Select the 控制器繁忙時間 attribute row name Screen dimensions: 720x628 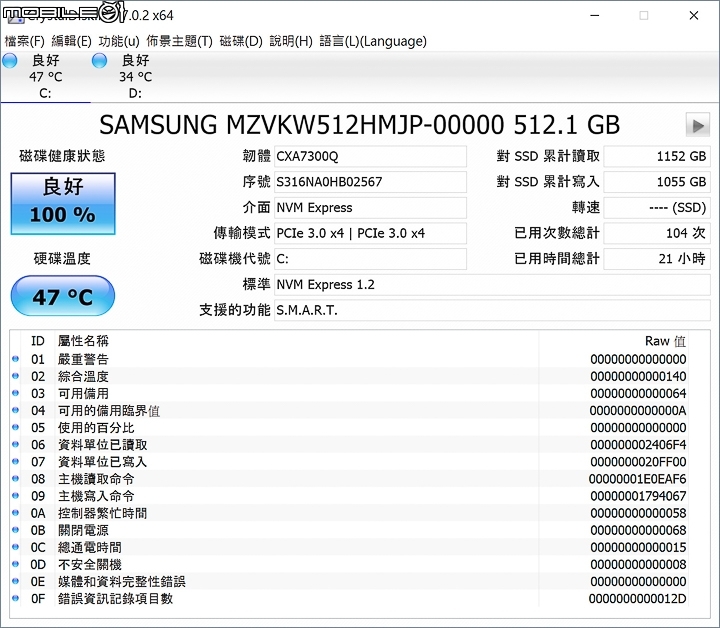pyautogui.click(x=102, y=513)
